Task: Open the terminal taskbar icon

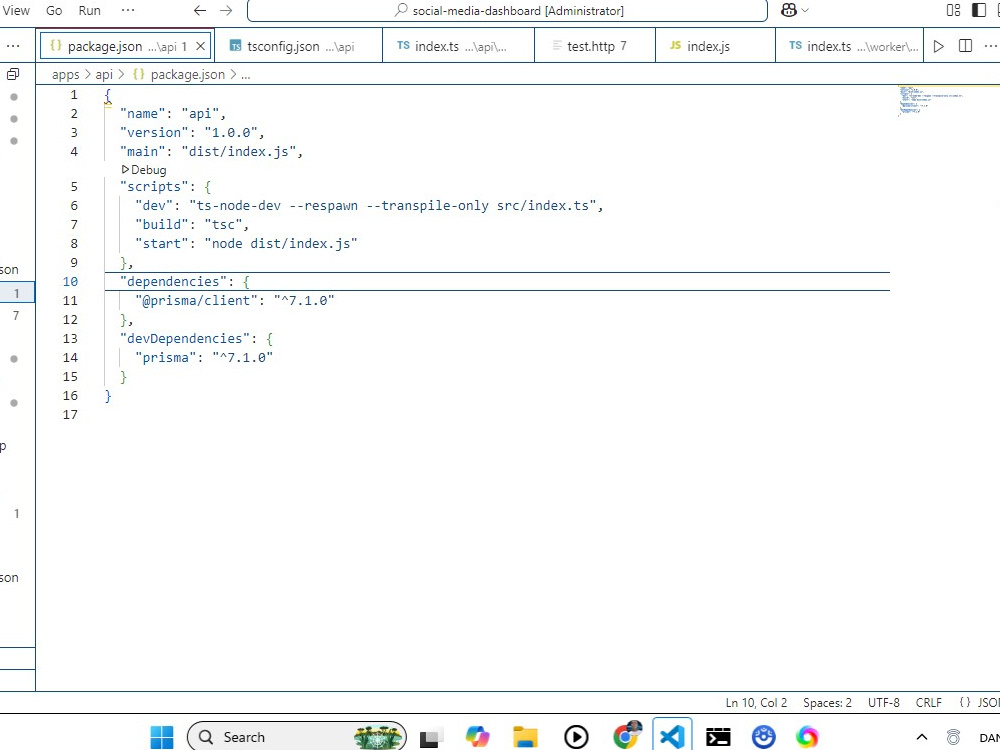Action: 718,737
